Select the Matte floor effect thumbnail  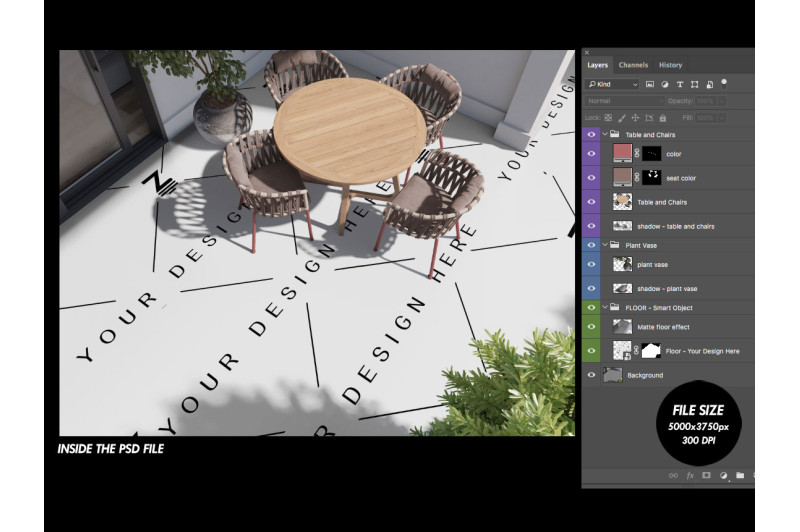click(x=622, y=326)
